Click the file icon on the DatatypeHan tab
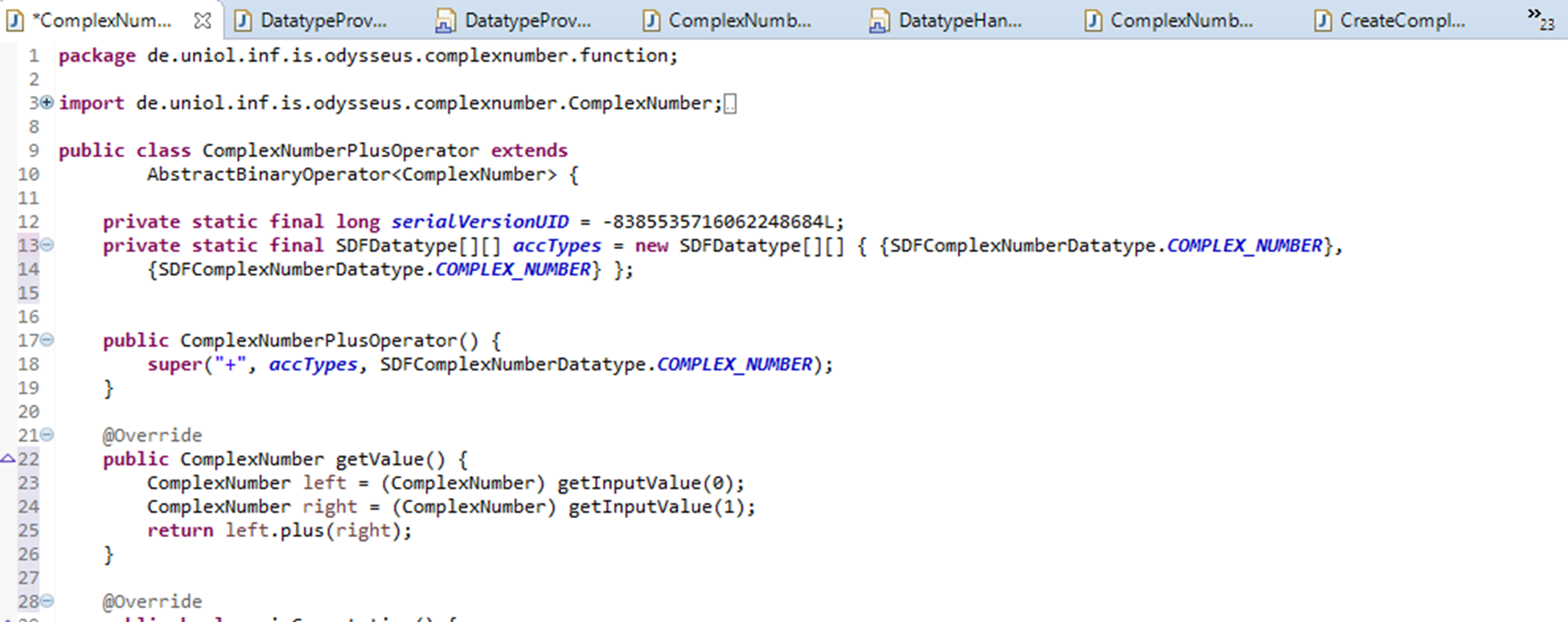 click(879, 21)
